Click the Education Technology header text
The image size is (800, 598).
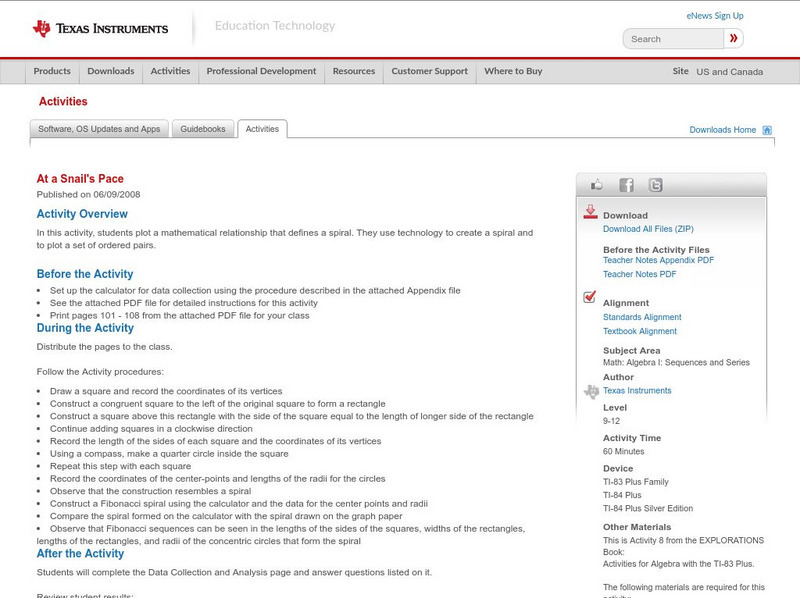click(275, 26)
